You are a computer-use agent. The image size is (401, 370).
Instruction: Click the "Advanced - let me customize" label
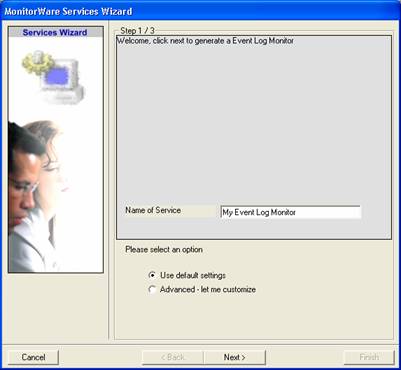pyautogui.click(x=208, y=289)
